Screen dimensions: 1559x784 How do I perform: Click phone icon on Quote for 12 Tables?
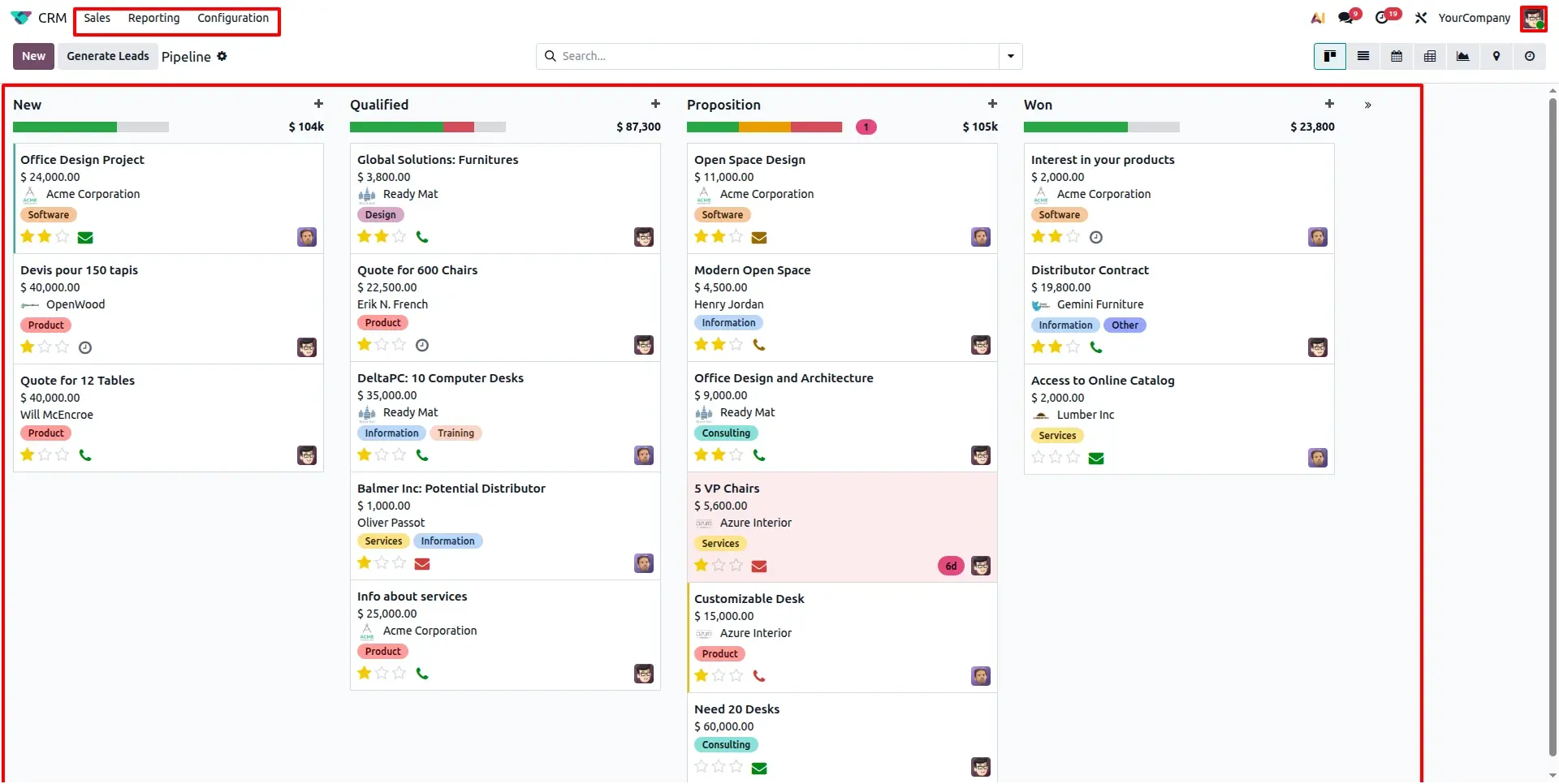tap(85, 455)
